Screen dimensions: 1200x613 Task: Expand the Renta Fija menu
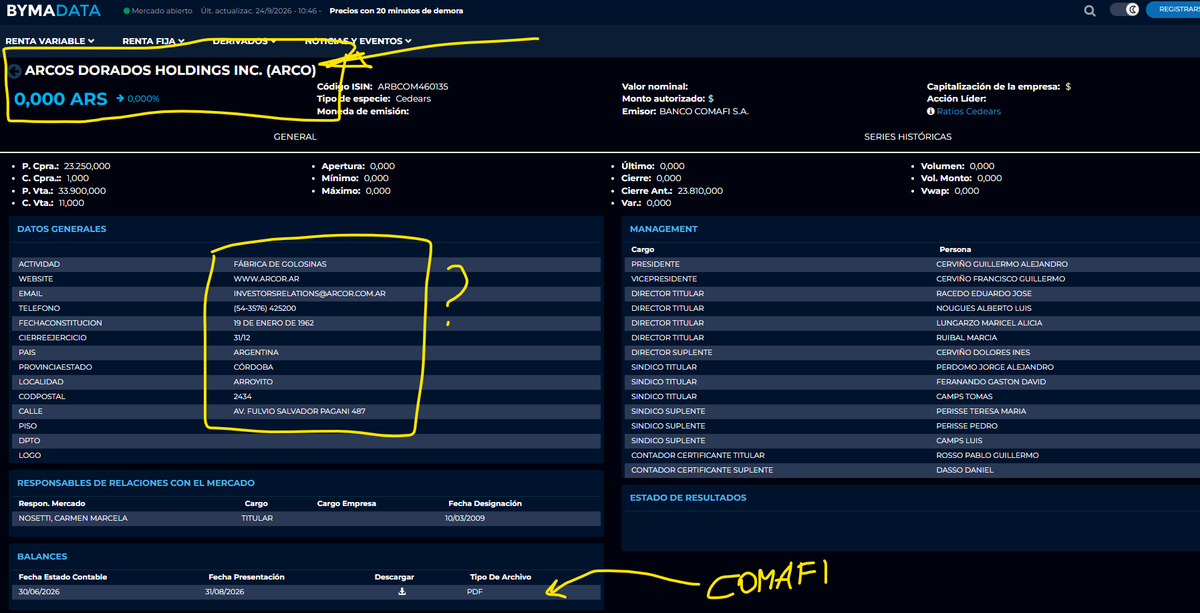pos(153,41)
